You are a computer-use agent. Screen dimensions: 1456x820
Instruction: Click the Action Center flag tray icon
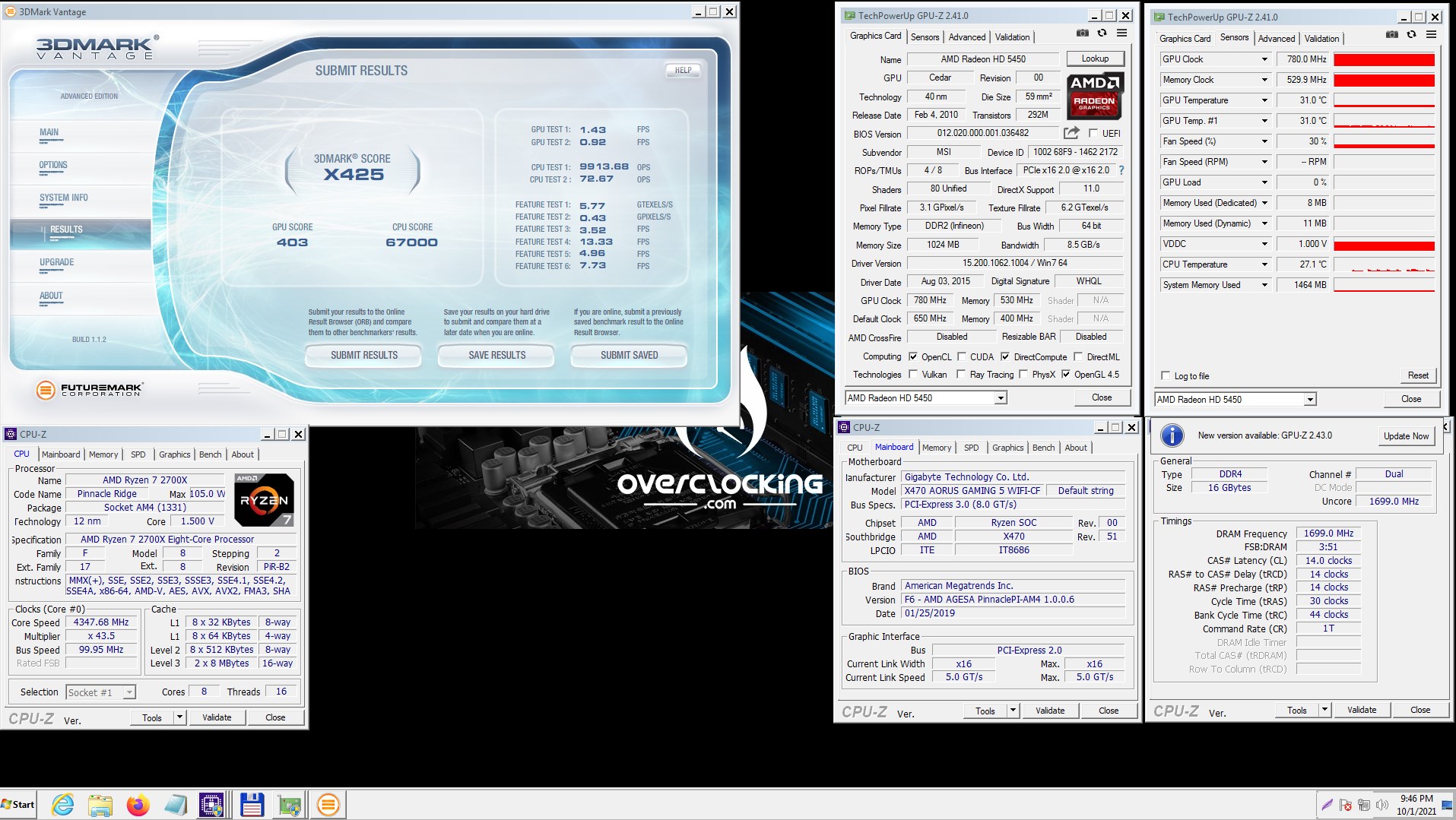[1345, 805]
